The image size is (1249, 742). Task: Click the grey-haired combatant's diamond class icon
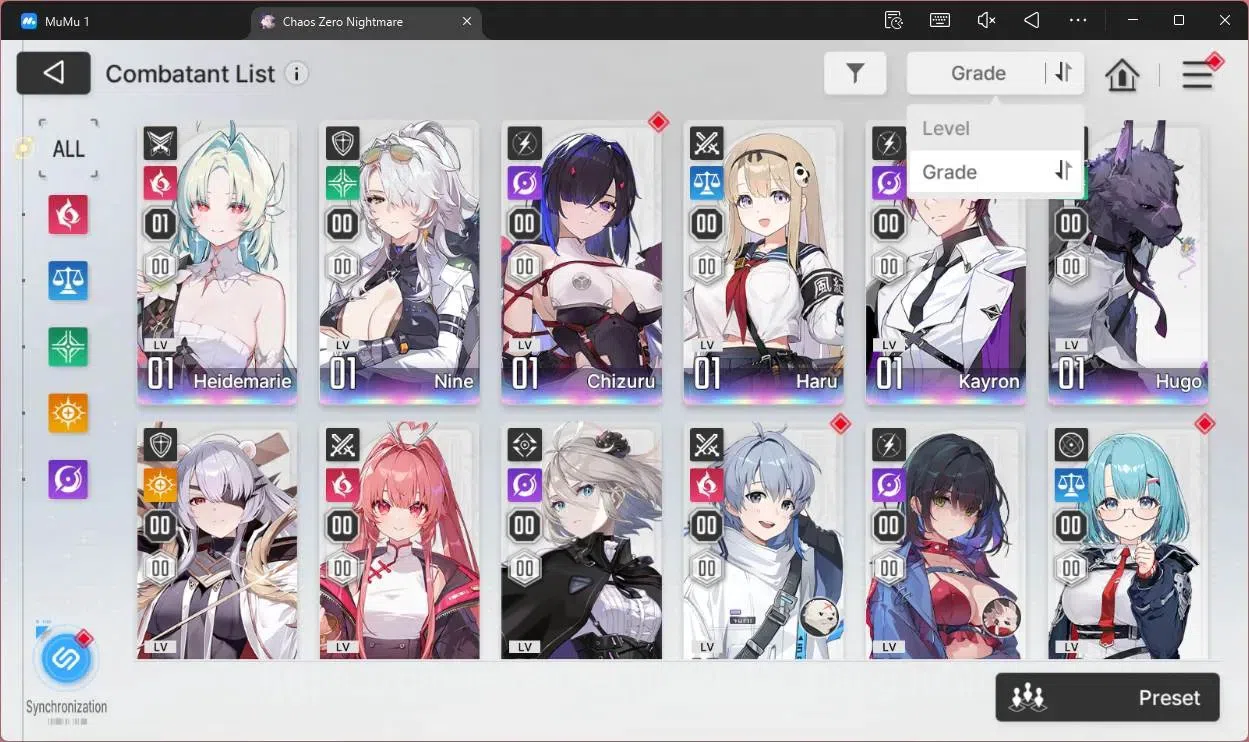tap(524, 445)
